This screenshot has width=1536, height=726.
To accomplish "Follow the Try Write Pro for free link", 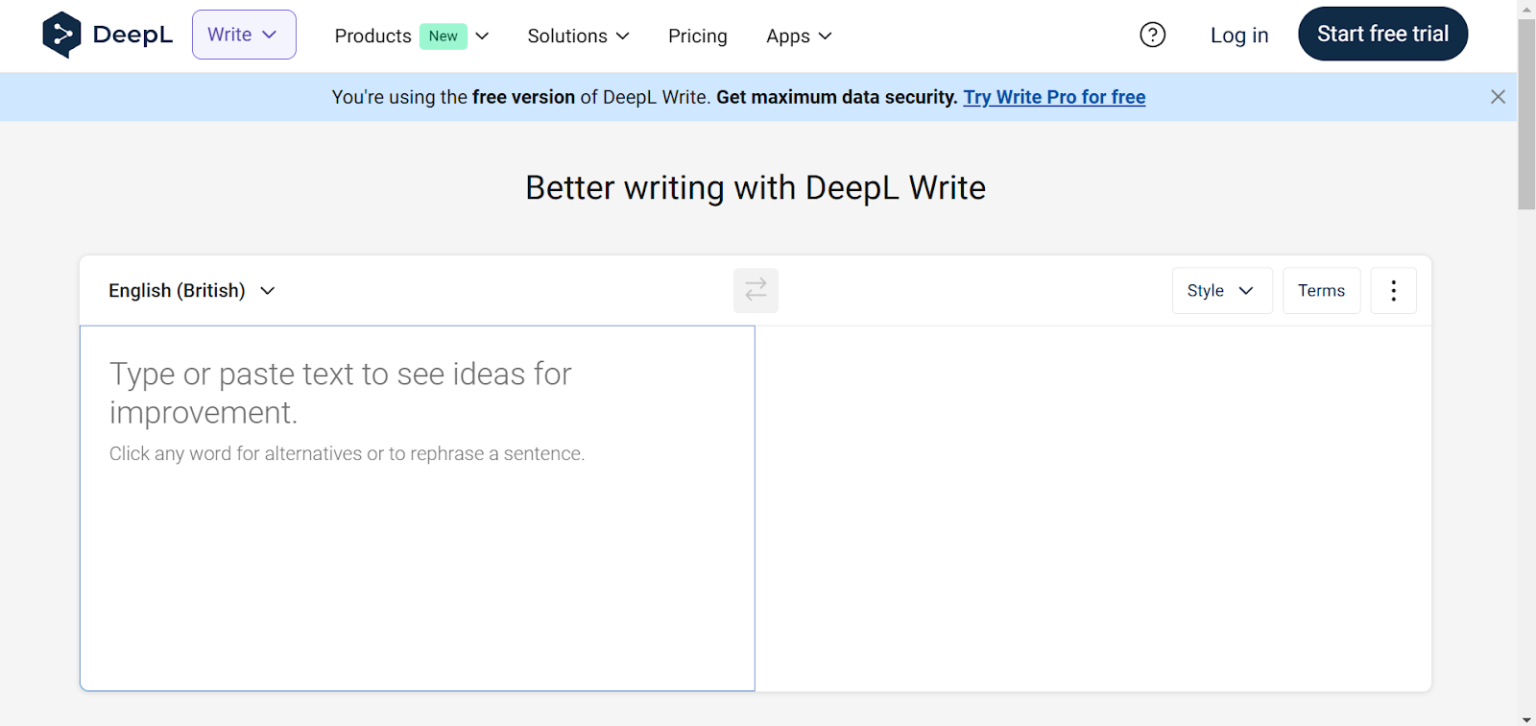I will click(x=1053, y=97).
